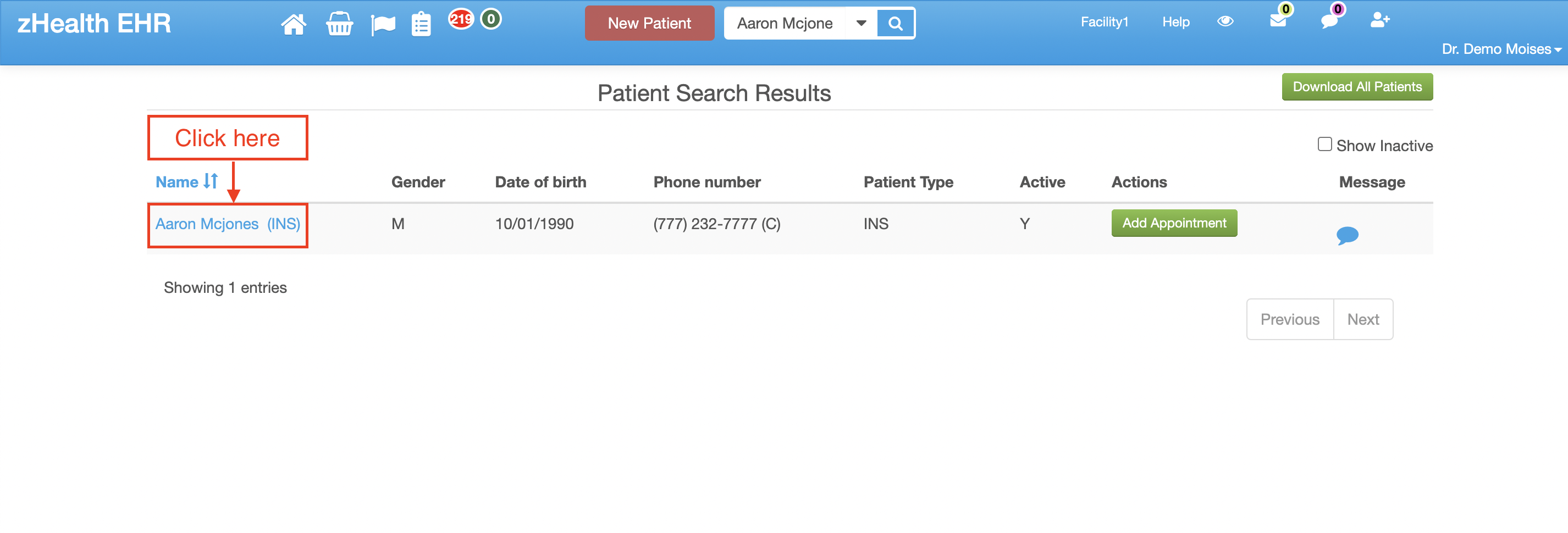
Task: Click the Showing 1 entries text
Action: (225, 288)
